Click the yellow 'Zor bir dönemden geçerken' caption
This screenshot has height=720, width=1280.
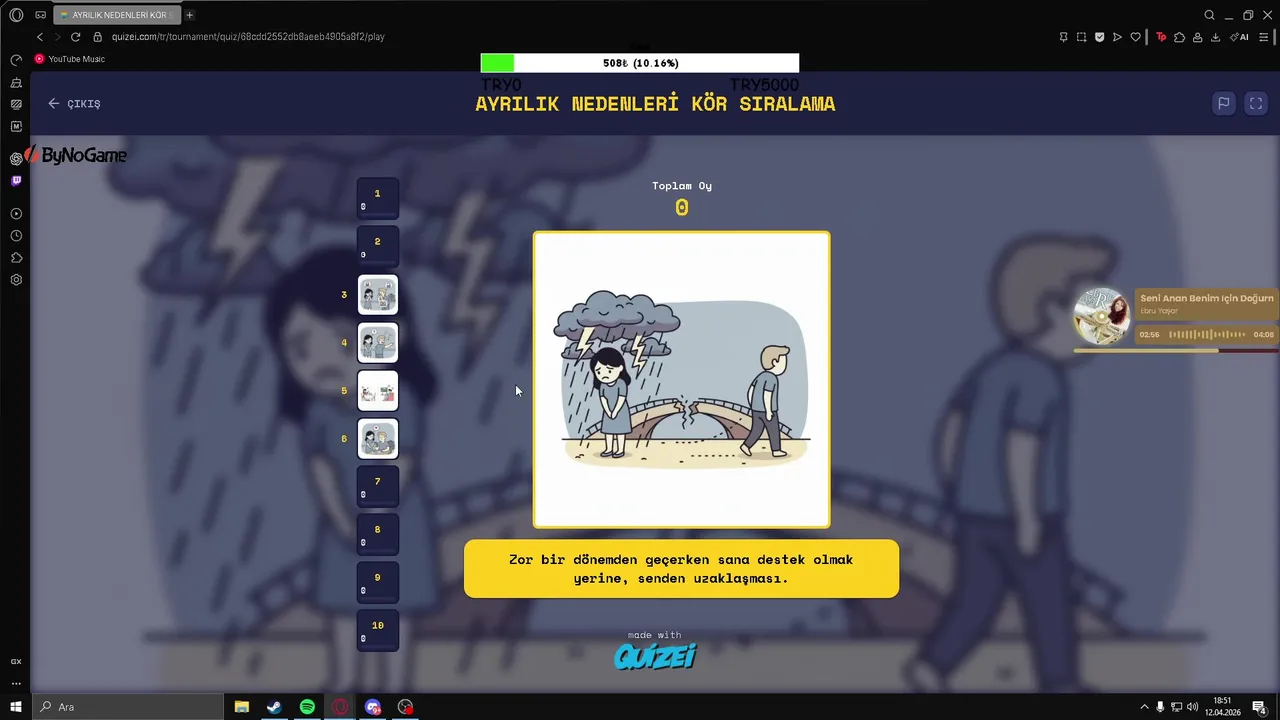[x=681, y=569]
